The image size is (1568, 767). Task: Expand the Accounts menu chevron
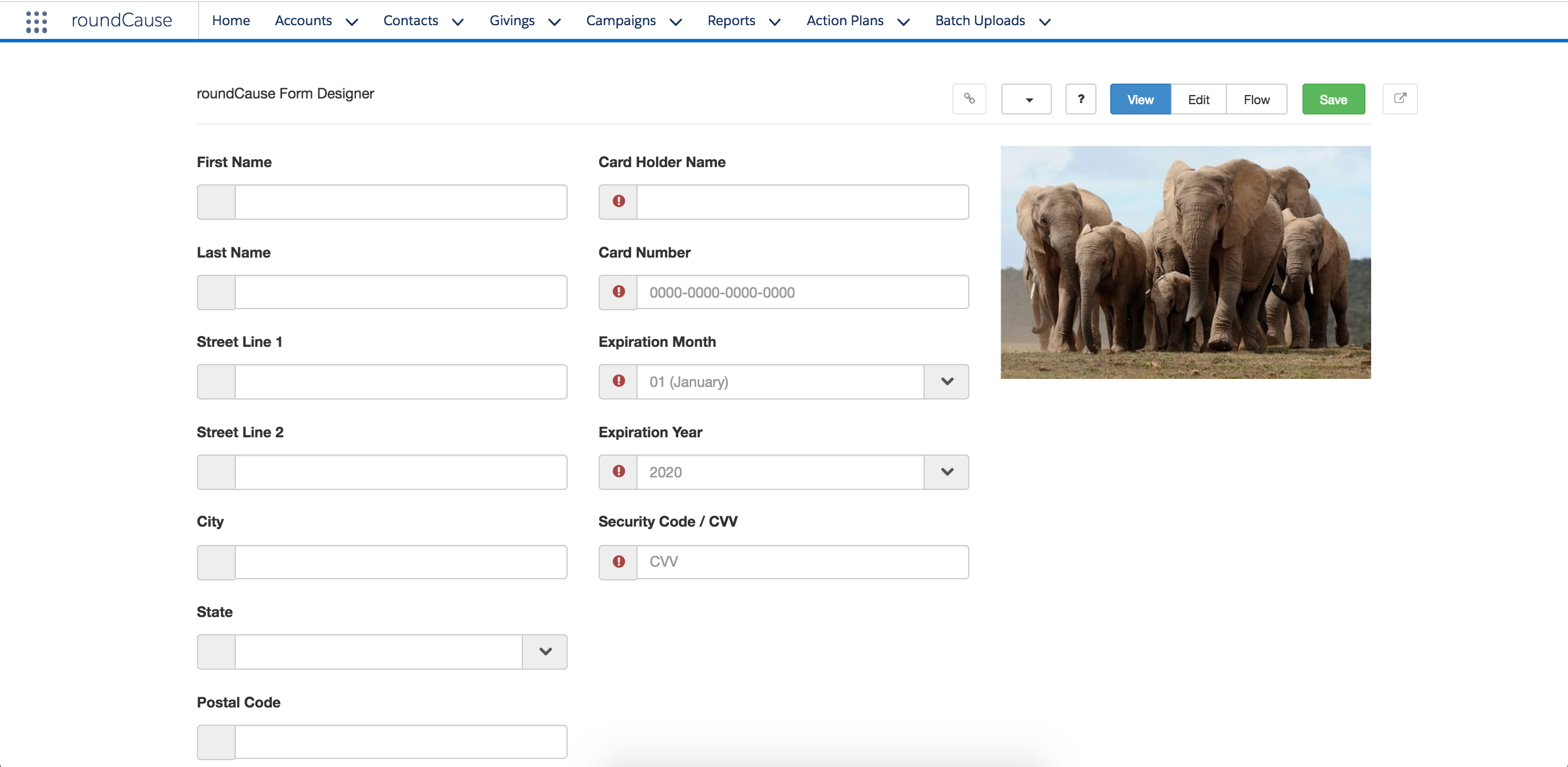(352, 22)
